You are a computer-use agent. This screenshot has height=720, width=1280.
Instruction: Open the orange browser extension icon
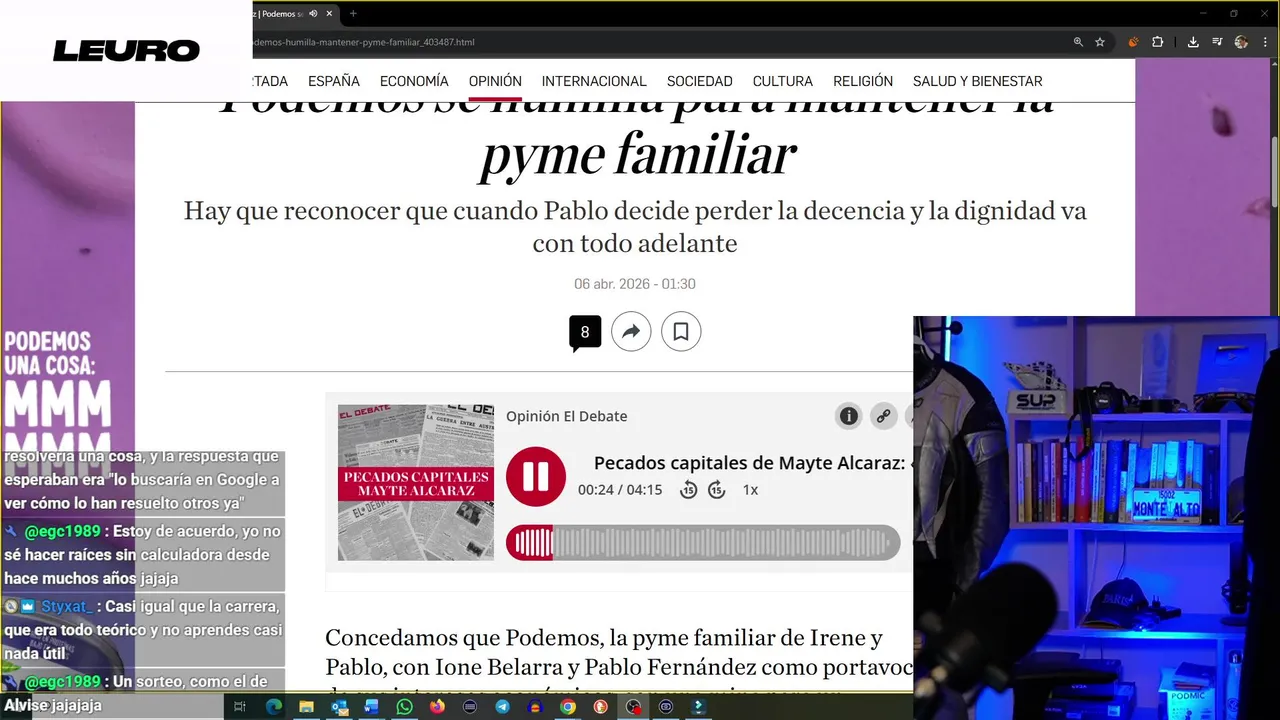pyautogui.click(x=1133, y=42)
